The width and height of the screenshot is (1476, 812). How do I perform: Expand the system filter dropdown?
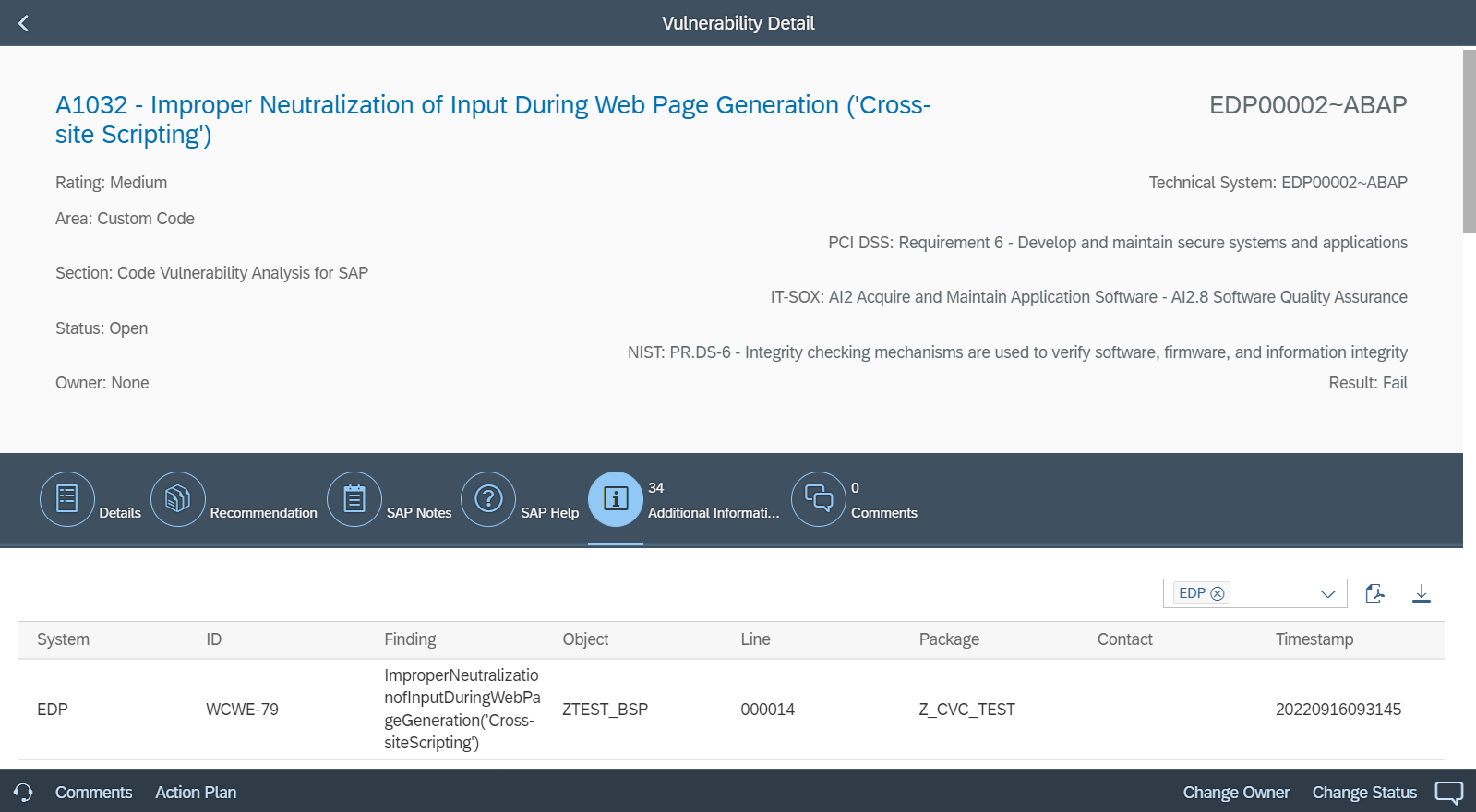pos(1327,593)
